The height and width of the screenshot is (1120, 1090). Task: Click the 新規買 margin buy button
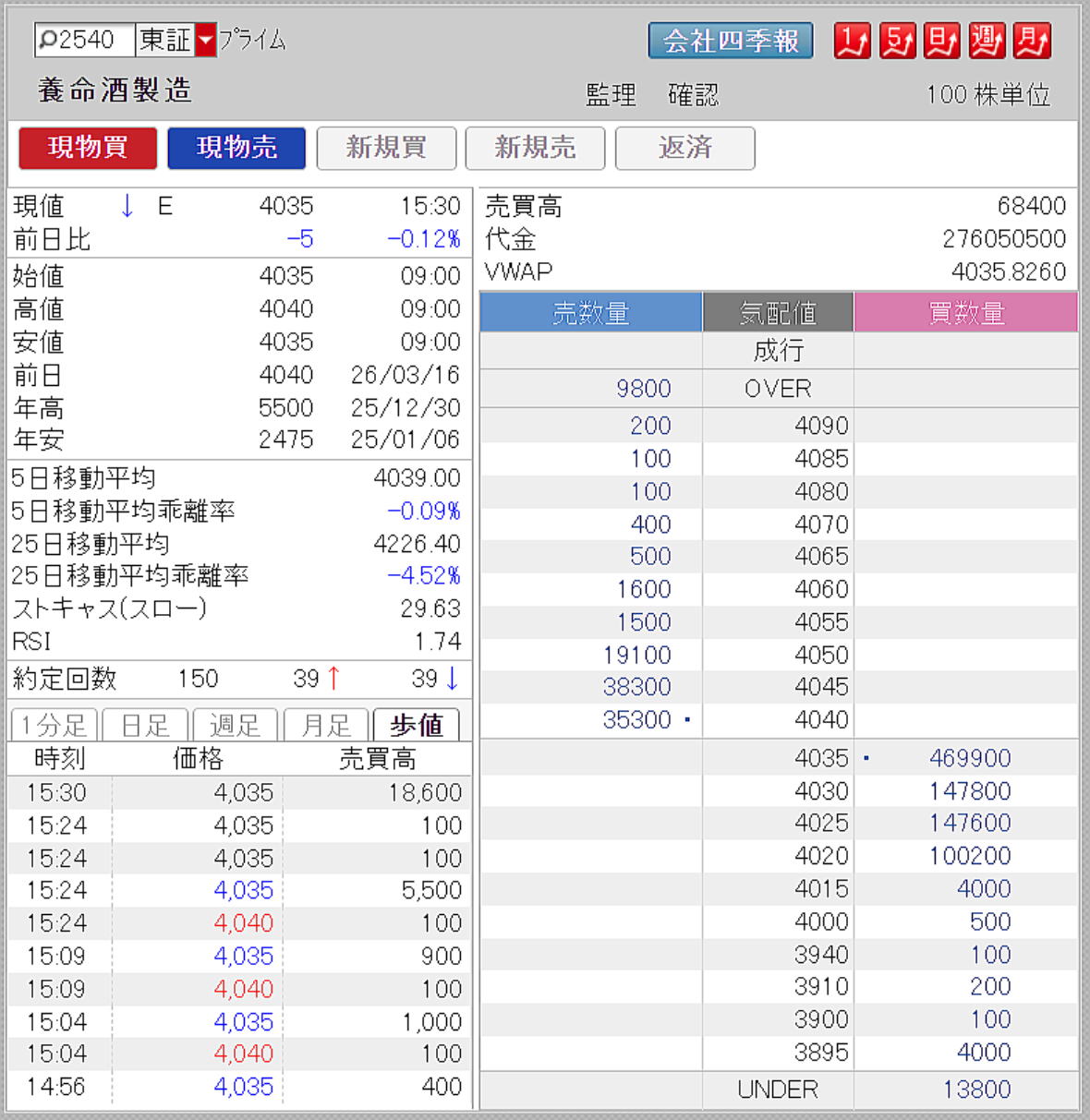tap(386, 148)
